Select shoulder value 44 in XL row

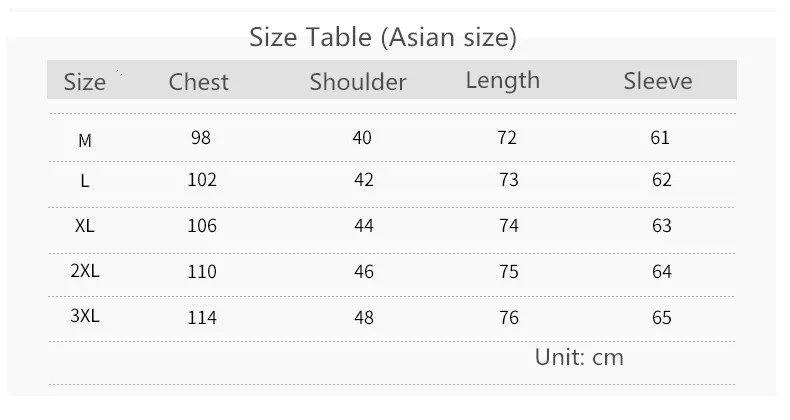pyautogui.click(x=364, y=226)
